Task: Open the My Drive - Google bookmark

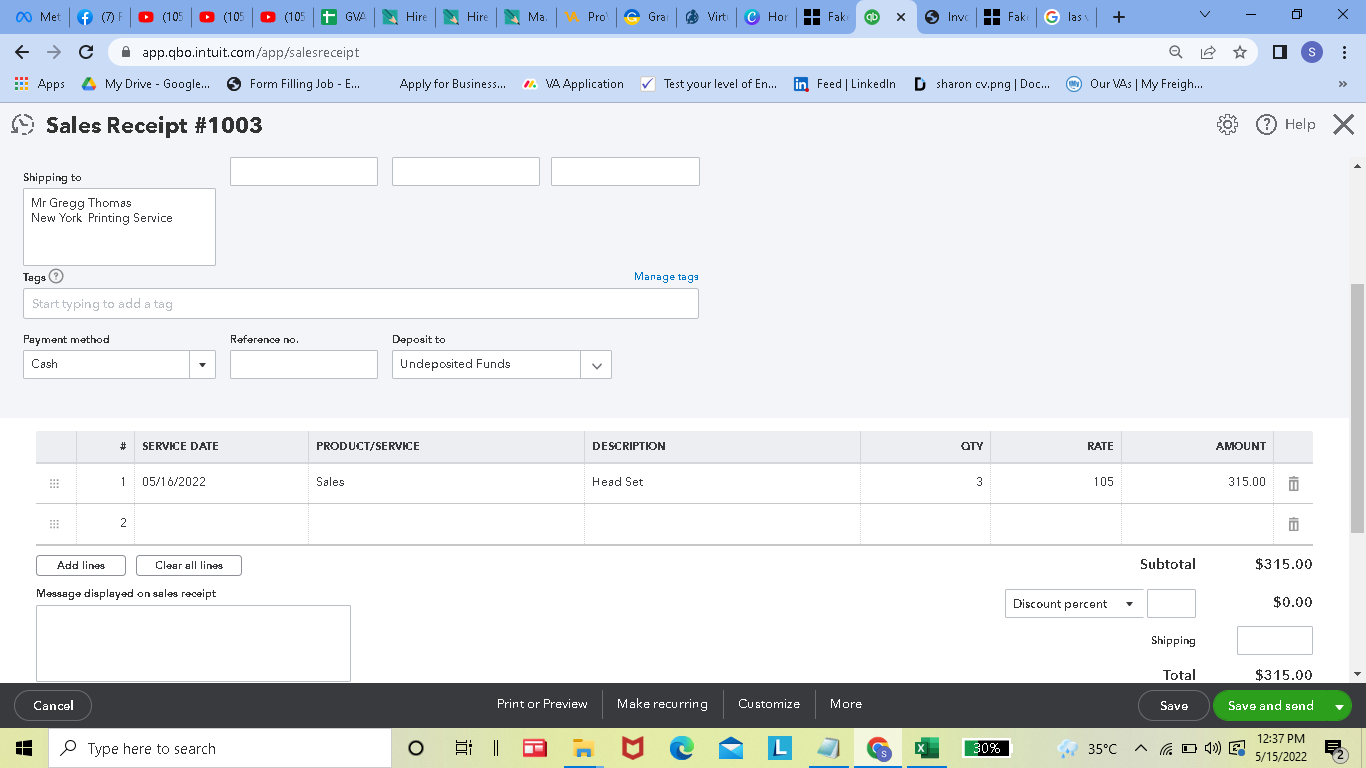Action: click(145, 84)
